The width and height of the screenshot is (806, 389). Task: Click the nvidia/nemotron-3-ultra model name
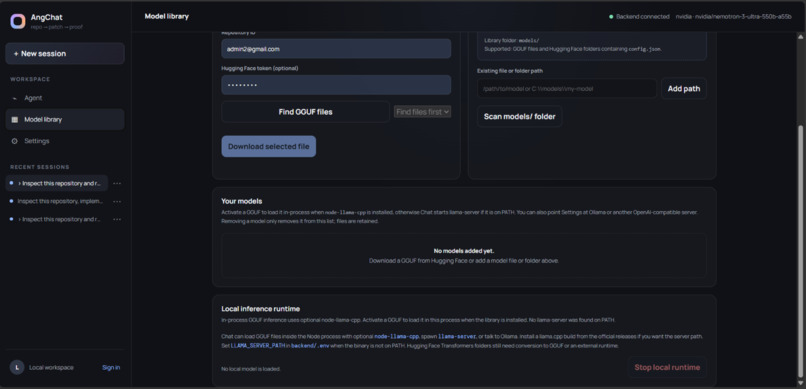coord(734,16)
